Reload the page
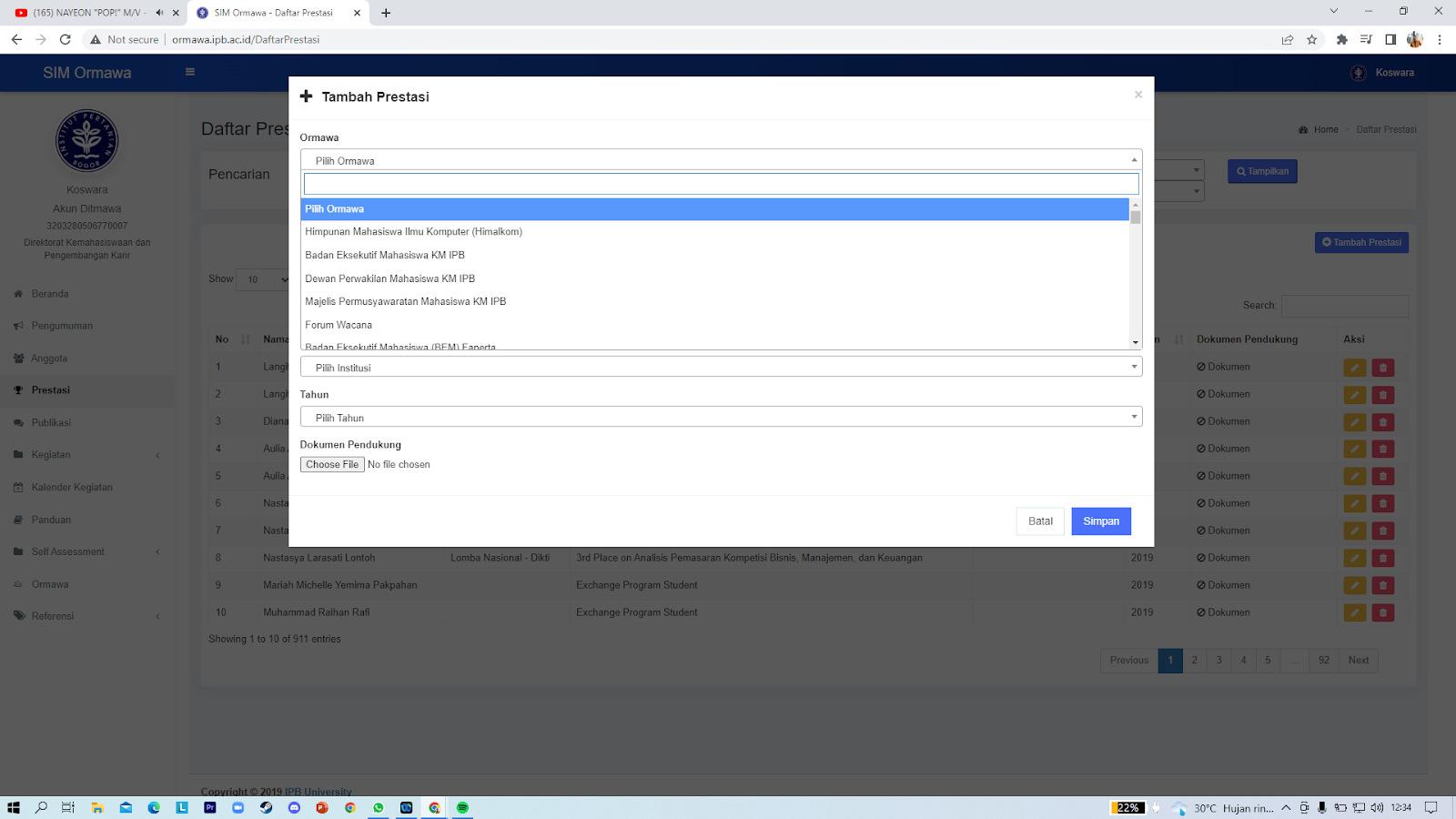Image resolution: width=1456 pixels, height=819 pixels. pyautogui.click(x=65, y=39)
